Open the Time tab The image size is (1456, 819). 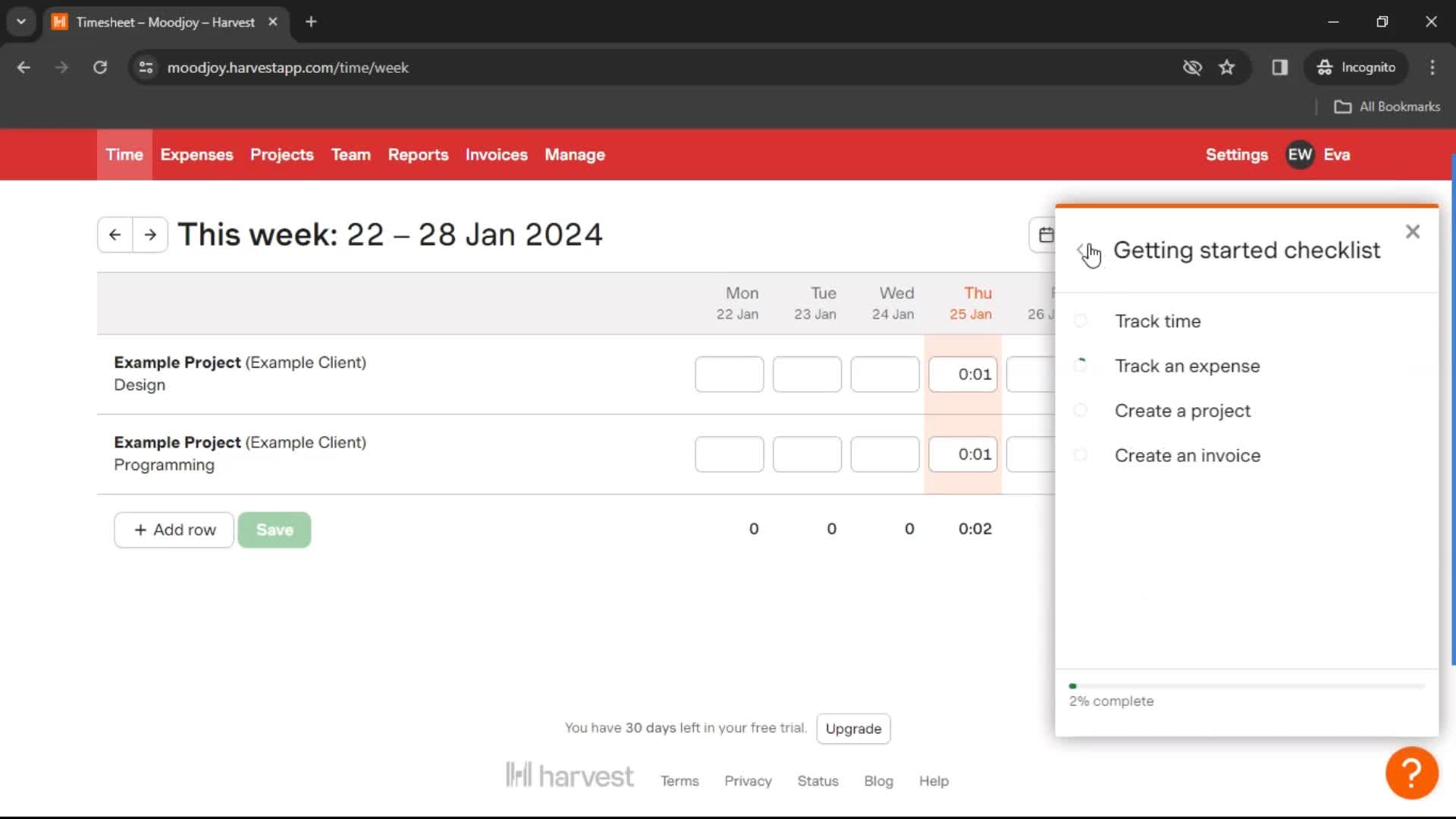pos(124,155)
